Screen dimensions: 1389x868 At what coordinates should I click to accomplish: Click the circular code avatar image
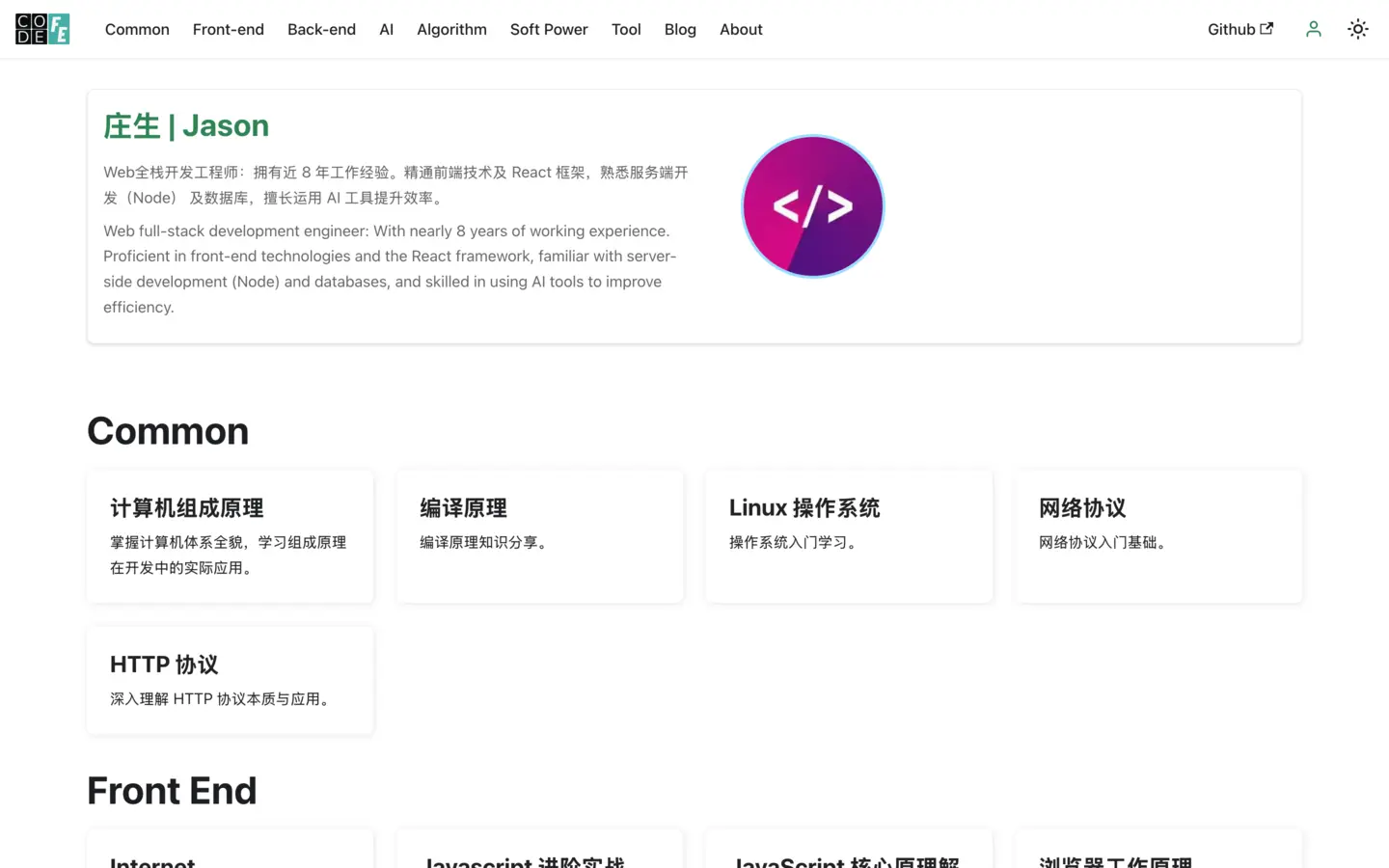point(812,206)
